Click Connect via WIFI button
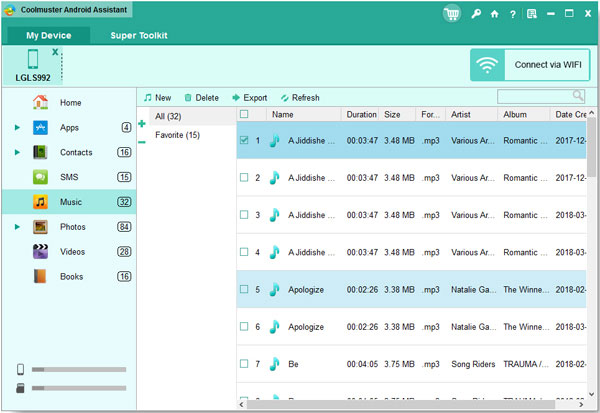600x413 pixels. point(530,65)
